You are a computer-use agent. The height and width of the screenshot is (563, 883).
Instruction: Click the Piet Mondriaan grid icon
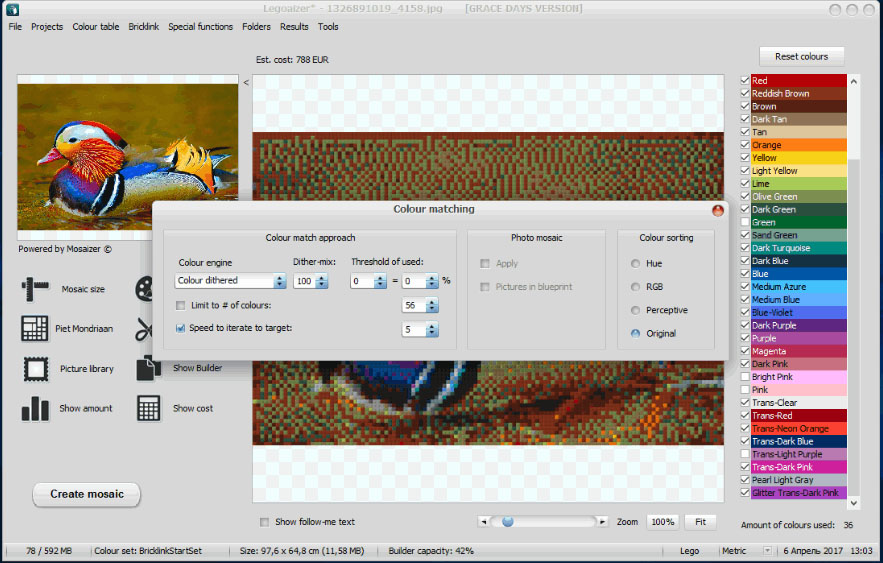pyautogui.click(x=34, y=328)
